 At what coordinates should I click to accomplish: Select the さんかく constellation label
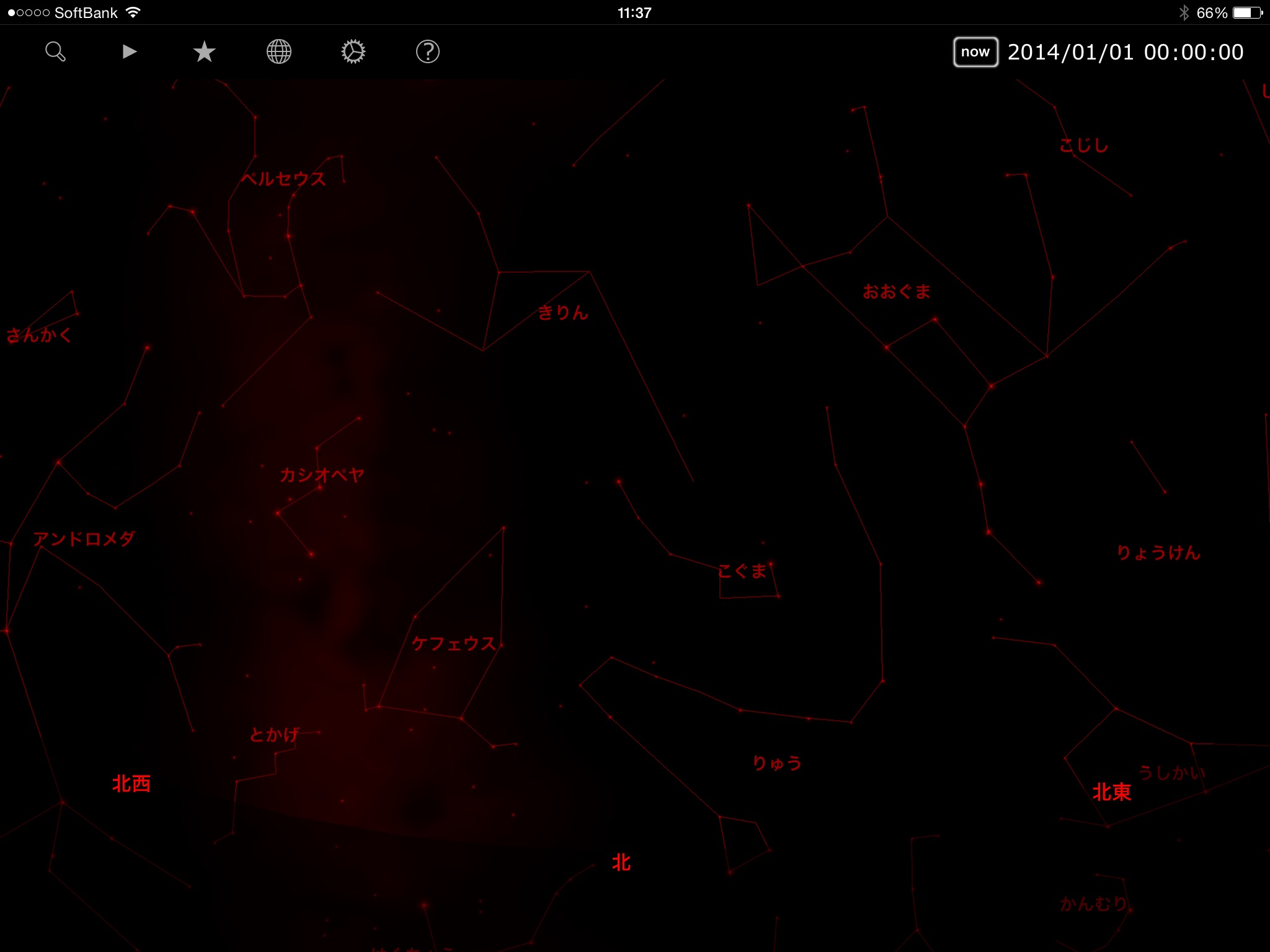pyautogui.click(x=39, y=335)
